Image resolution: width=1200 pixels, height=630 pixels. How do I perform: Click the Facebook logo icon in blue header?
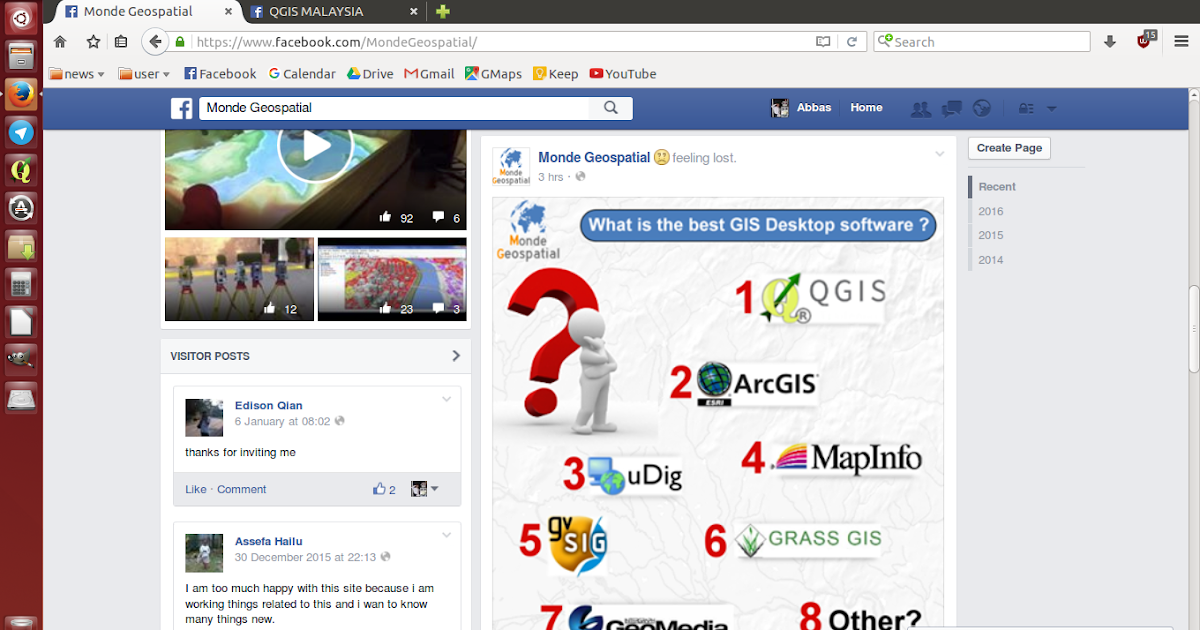point(181,109)
